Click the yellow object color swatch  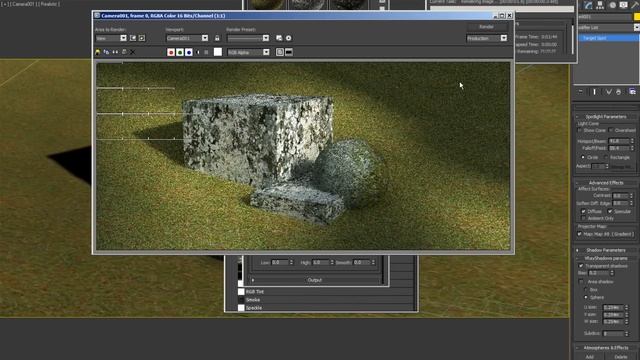(x=637, y=17)
